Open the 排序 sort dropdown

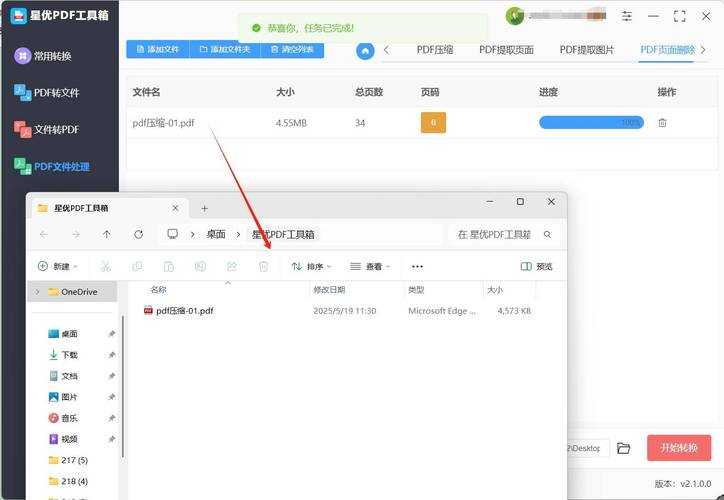pyautogui.click(x=311, y=267)
